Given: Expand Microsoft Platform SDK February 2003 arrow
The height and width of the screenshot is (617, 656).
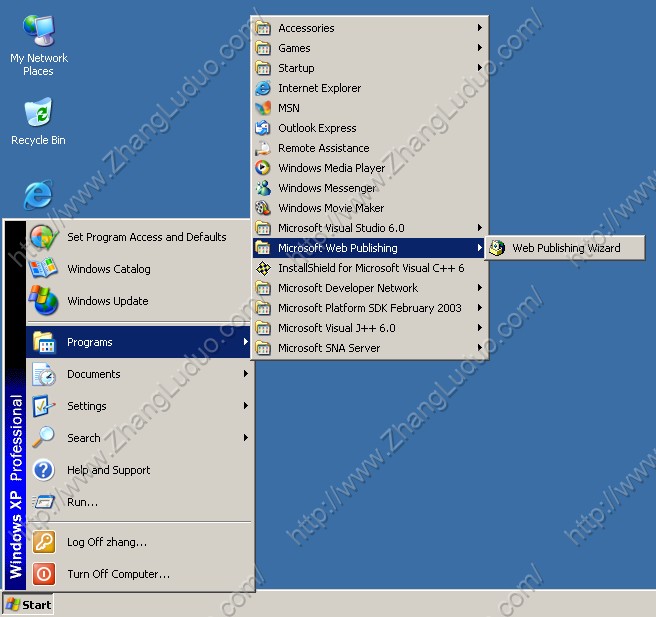Looking at the screenshot, I should point(480,308).
